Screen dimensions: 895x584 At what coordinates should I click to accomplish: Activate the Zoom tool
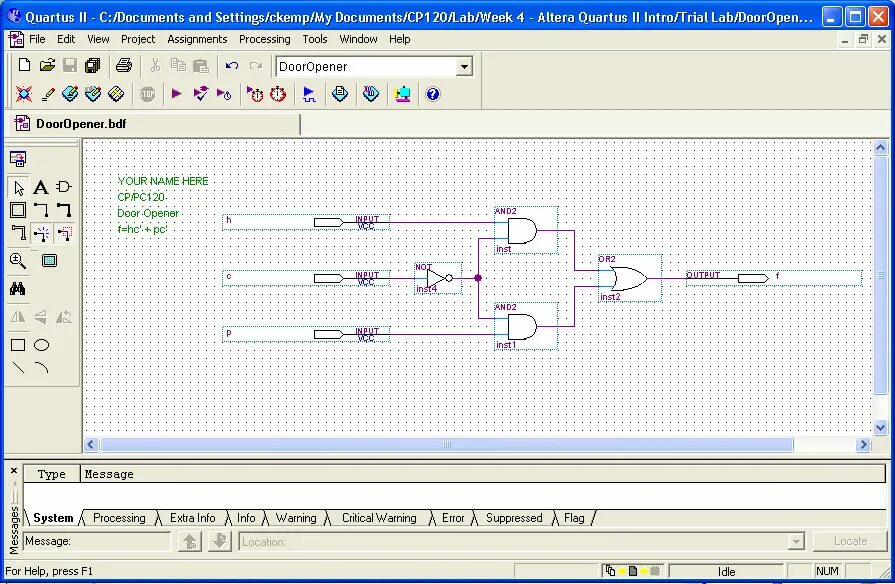tap(16, 260)
